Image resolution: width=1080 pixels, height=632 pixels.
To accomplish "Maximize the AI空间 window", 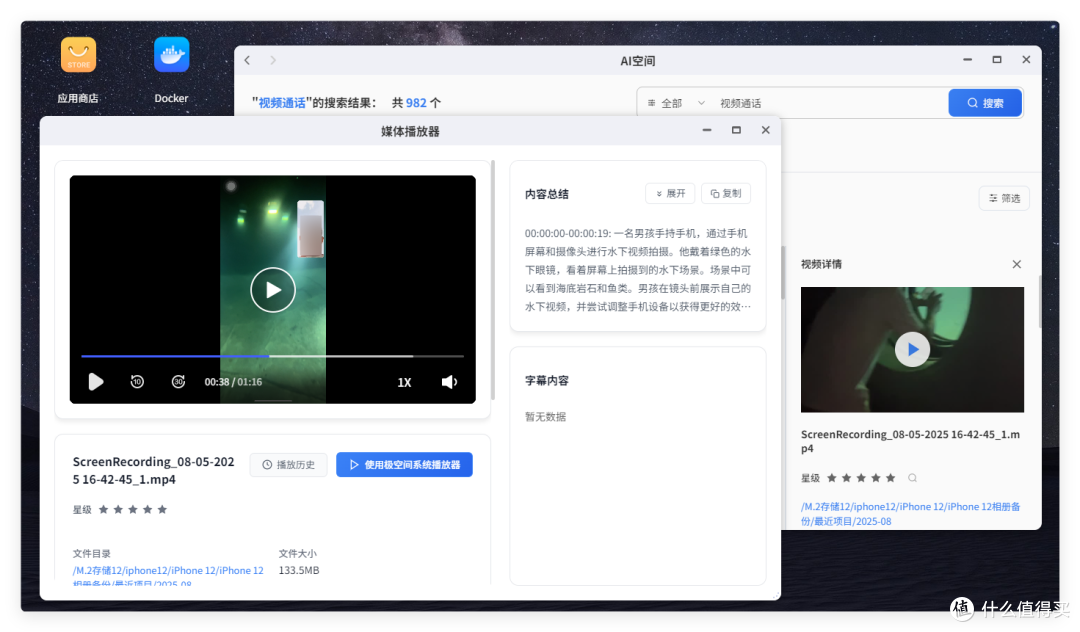I will pos(997,60).
